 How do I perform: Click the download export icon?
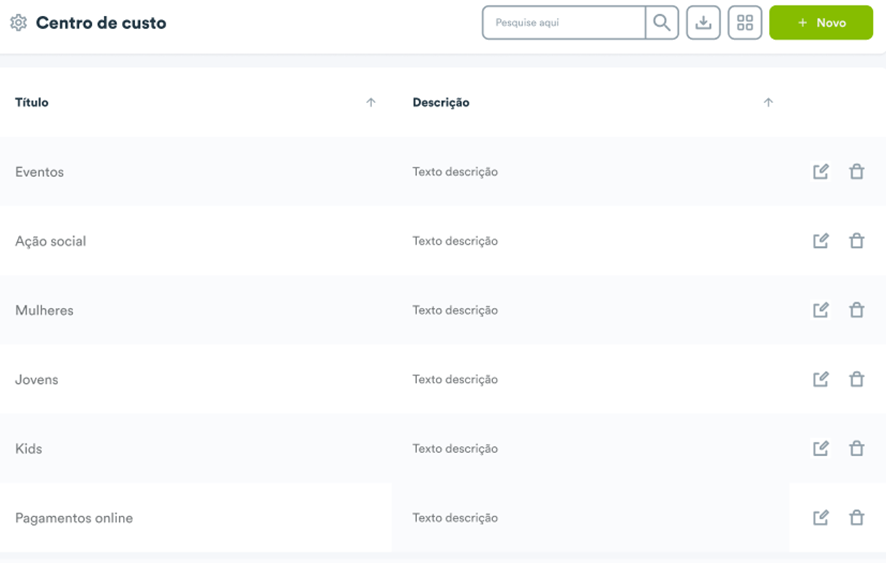click(703, 23)
